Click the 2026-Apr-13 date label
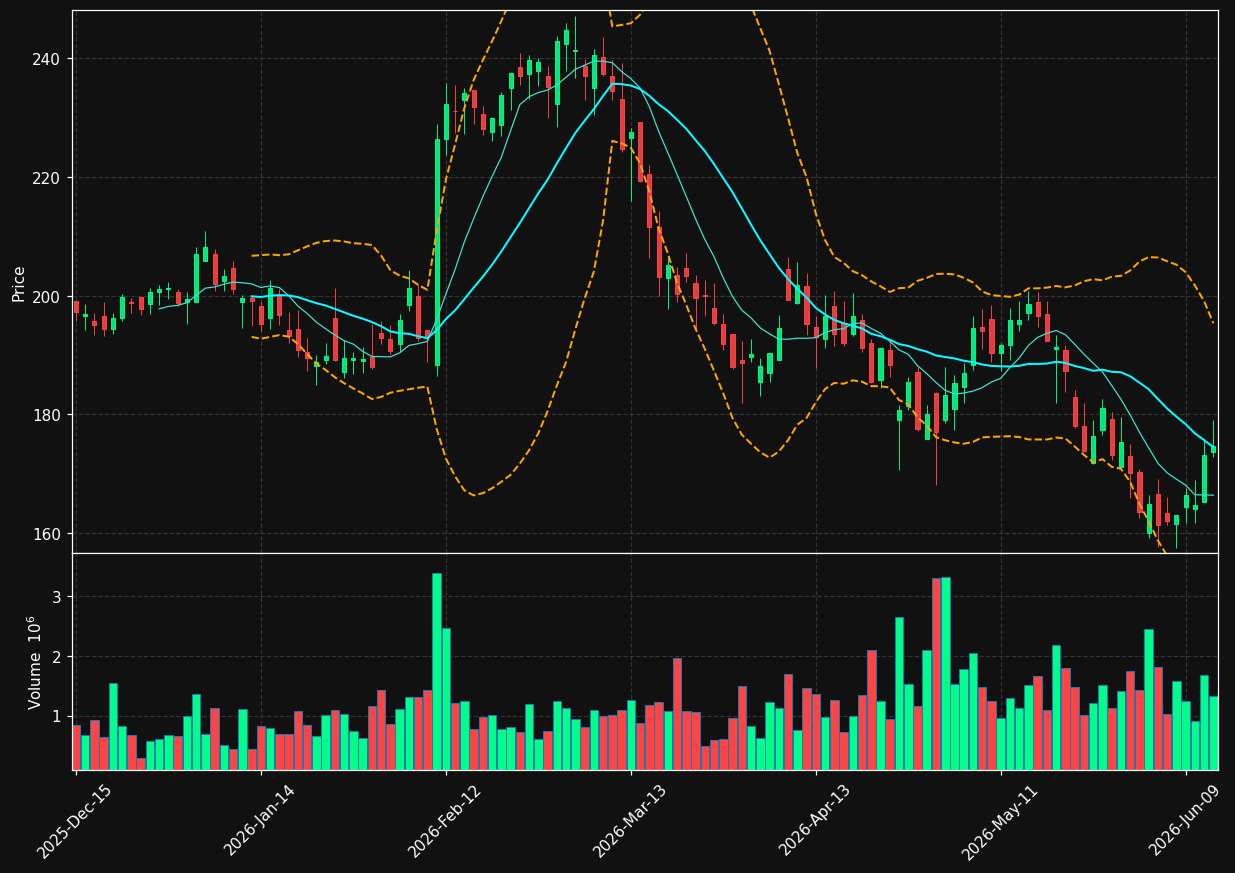This screenshot has height=873, width=1235. 815,820
